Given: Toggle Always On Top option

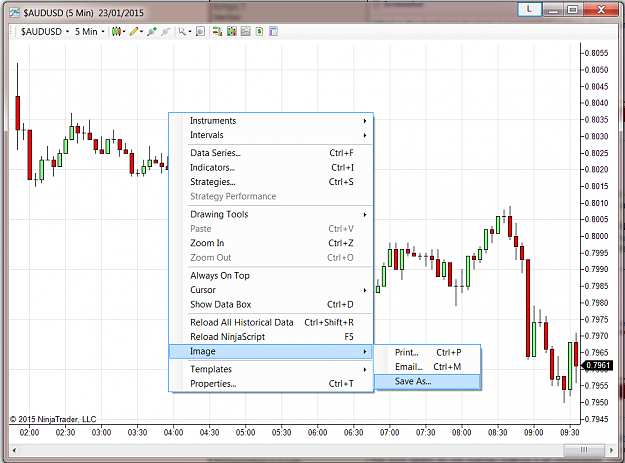Looking at the screenshot, I should tap(271, 276).
